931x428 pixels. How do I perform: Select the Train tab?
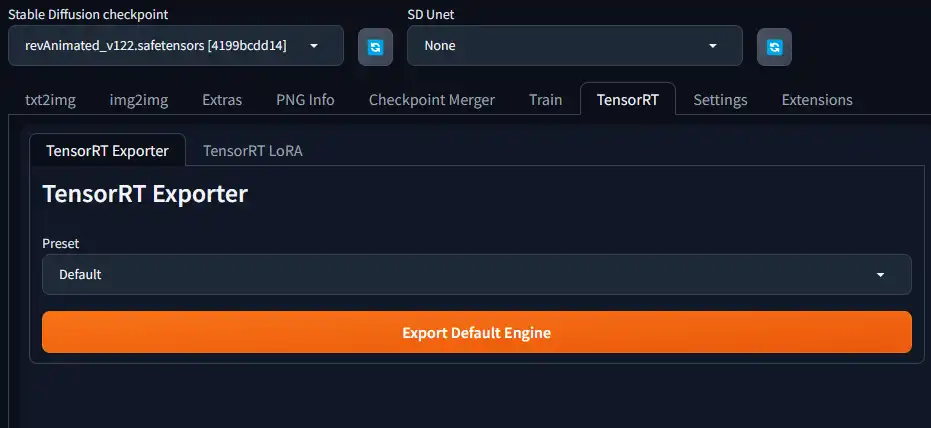[546, 100]
